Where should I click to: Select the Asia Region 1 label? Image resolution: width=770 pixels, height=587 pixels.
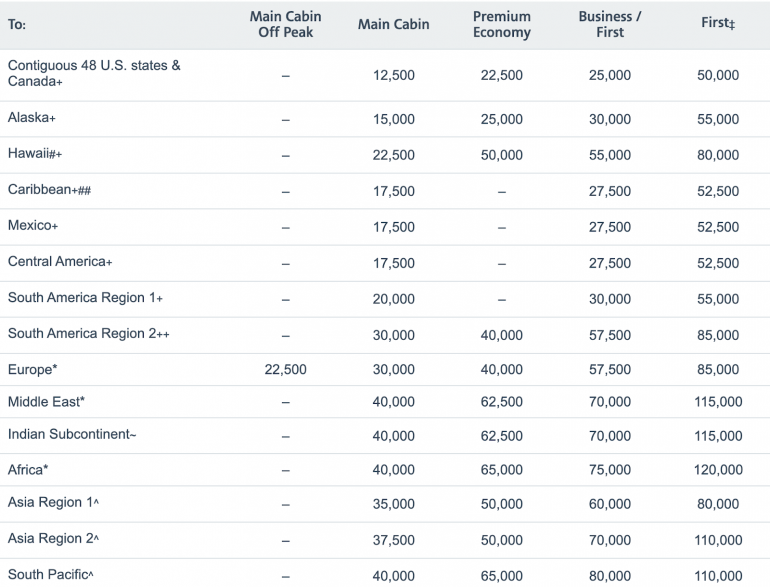(x=51, y=502)
